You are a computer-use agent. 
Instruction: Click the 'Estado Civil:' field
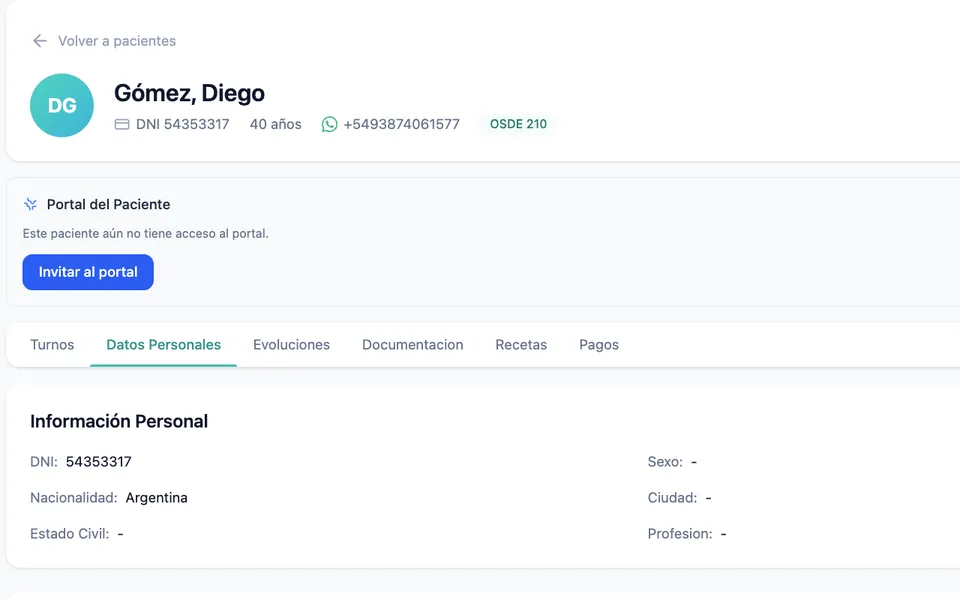pyautogui.click(x=77, y=534)
